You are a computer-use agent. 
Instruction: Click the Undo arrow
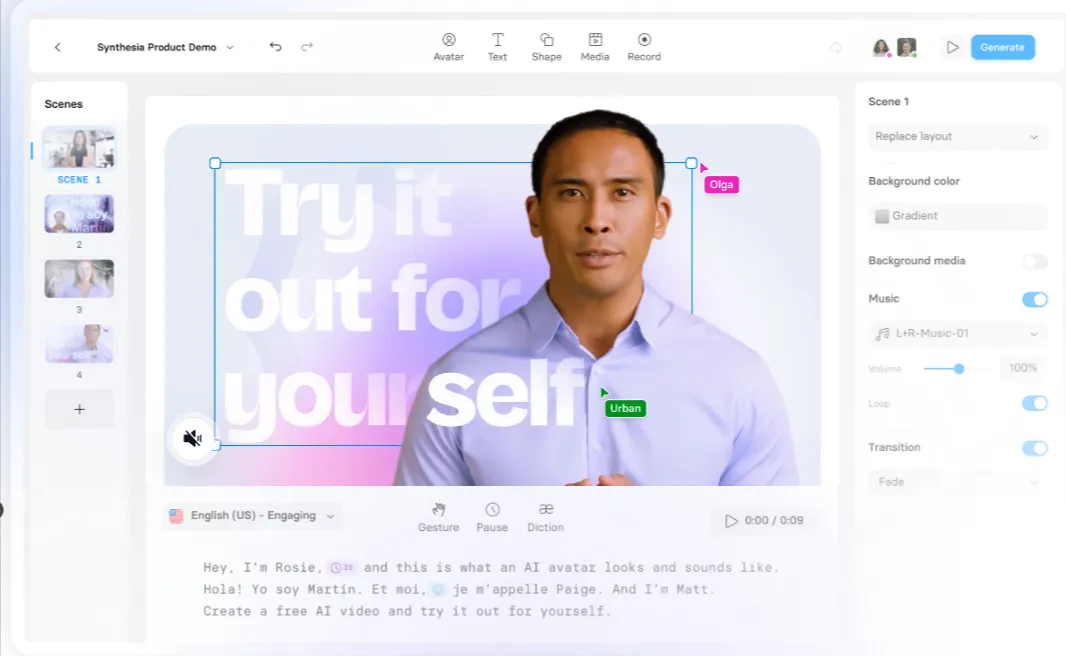tap(275, 46)
